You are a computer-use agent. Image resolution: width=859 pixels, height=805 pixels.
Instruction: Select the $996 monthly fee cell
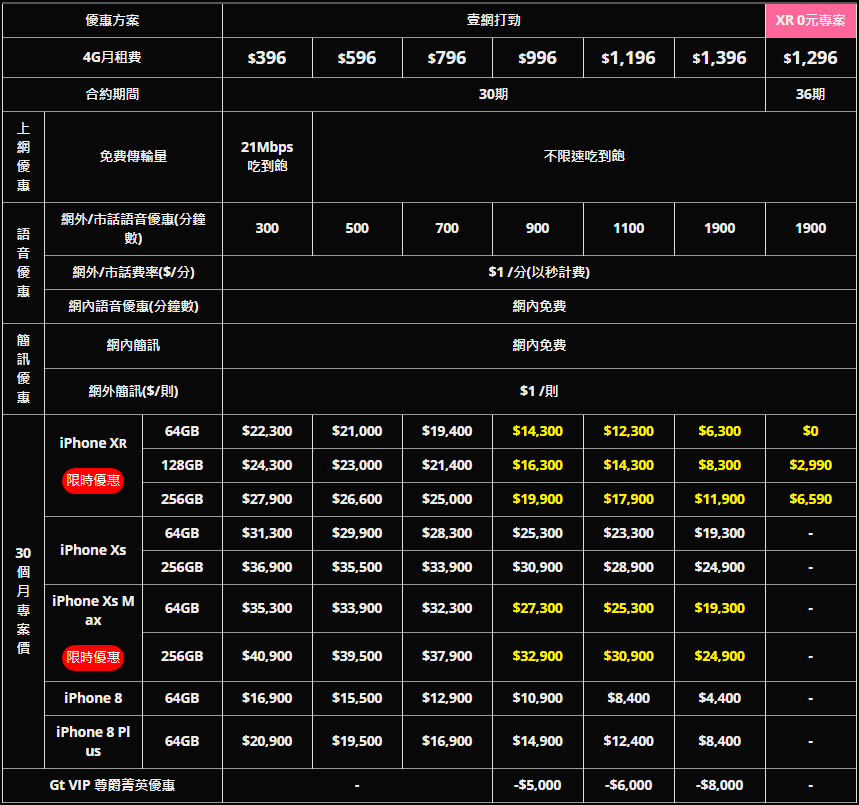(537, 58)
